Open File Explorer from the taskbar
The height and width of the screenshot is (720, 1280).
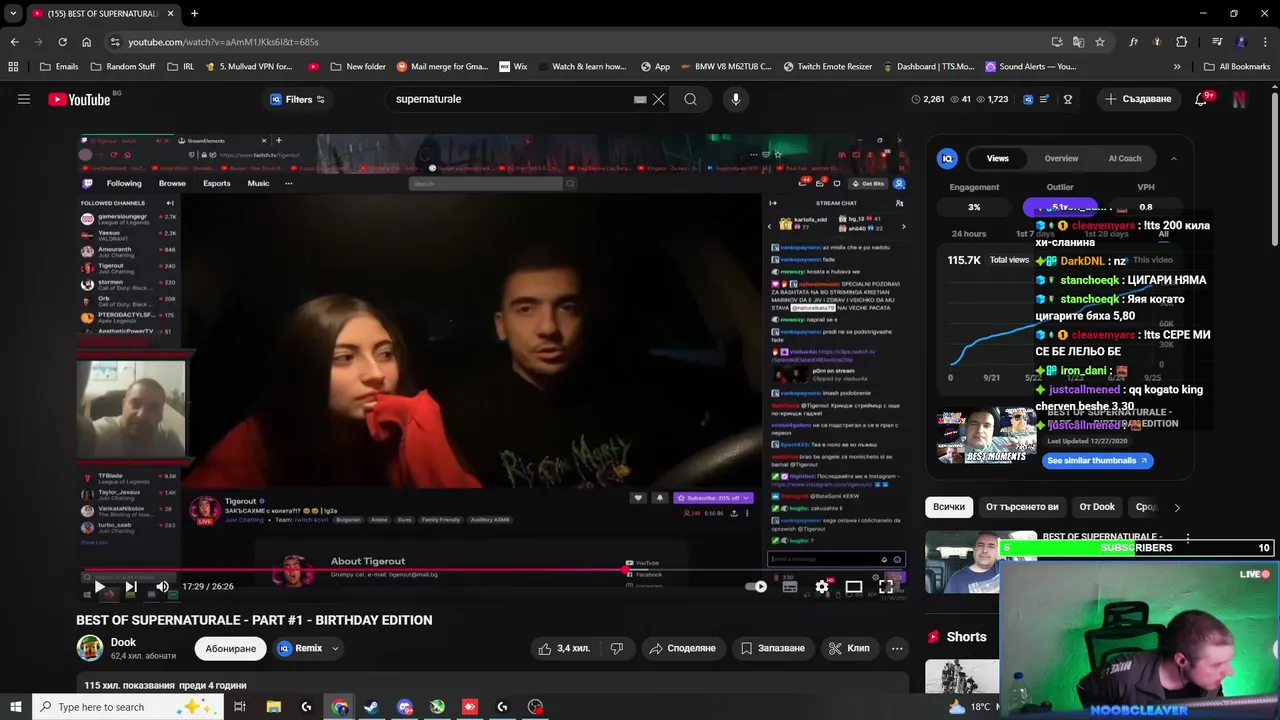point(273,707)
